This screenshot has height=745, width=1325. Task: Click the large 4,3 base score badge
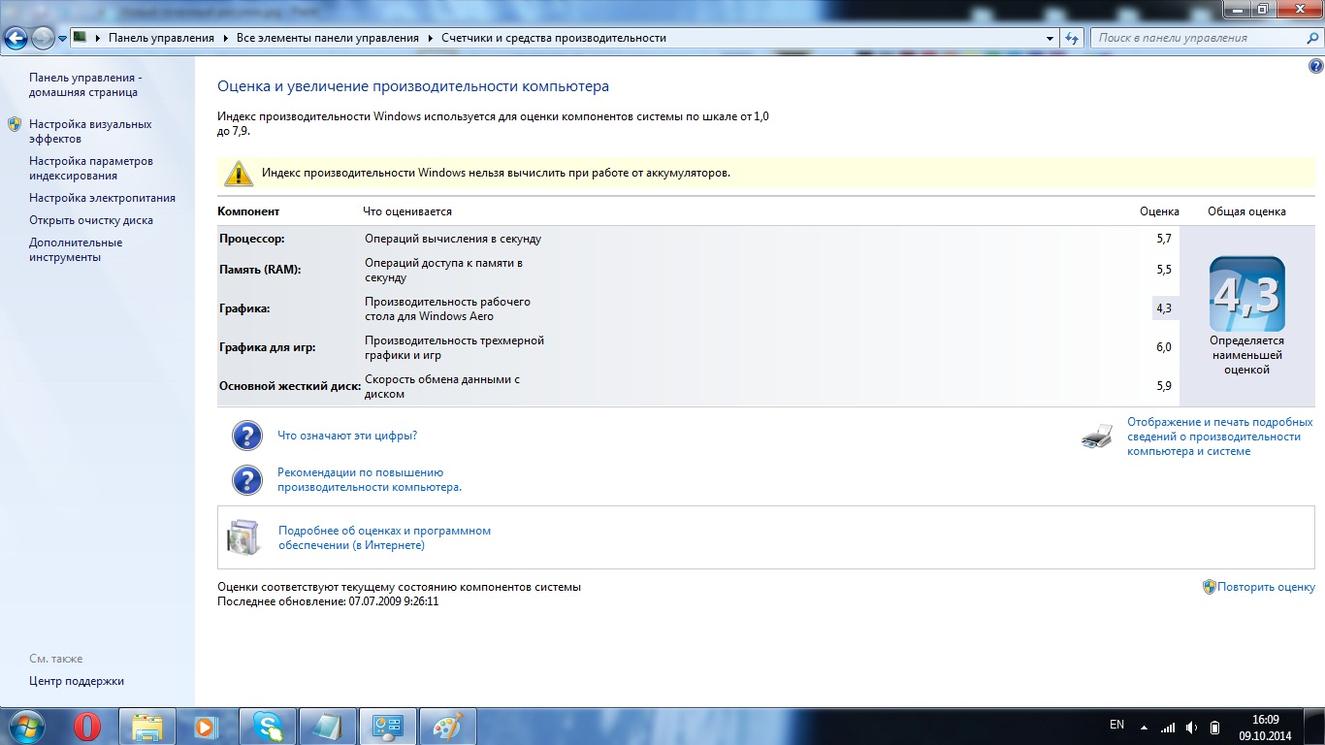[1247, 294]
